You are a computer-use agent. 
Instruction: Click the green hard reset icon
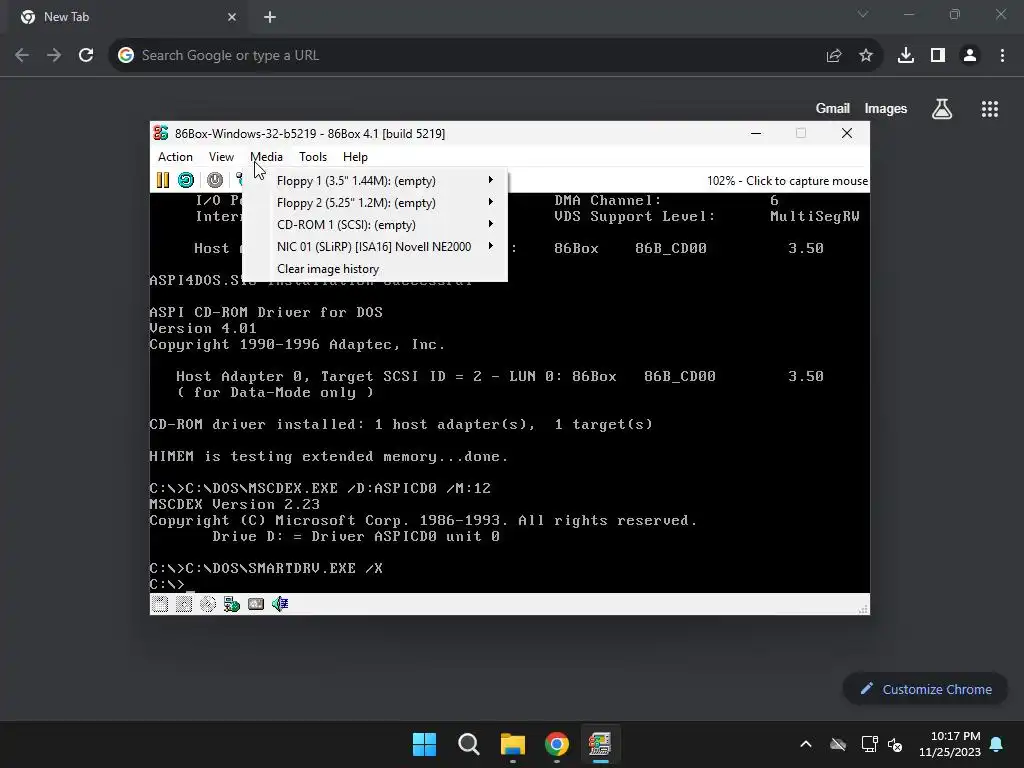click(x=186, y=180)
